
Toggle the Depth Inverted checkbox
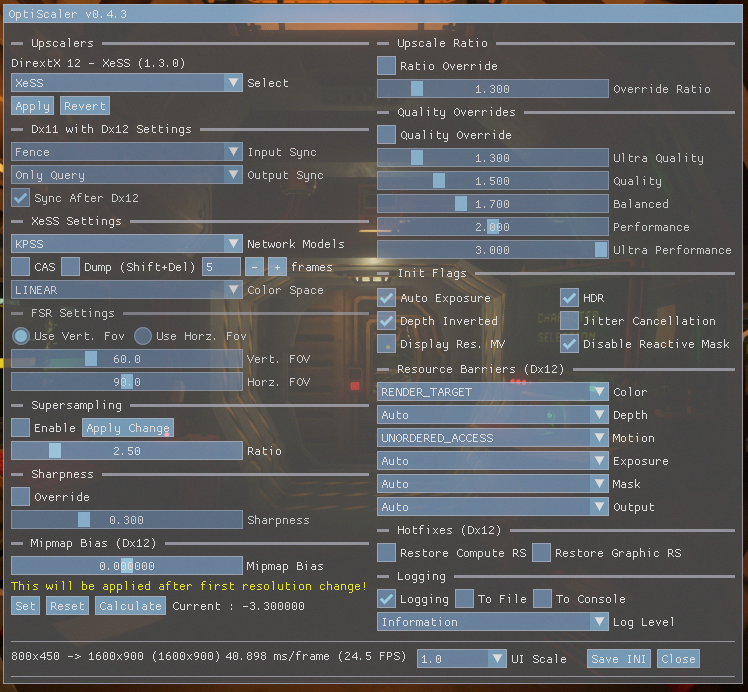(386, 321)
